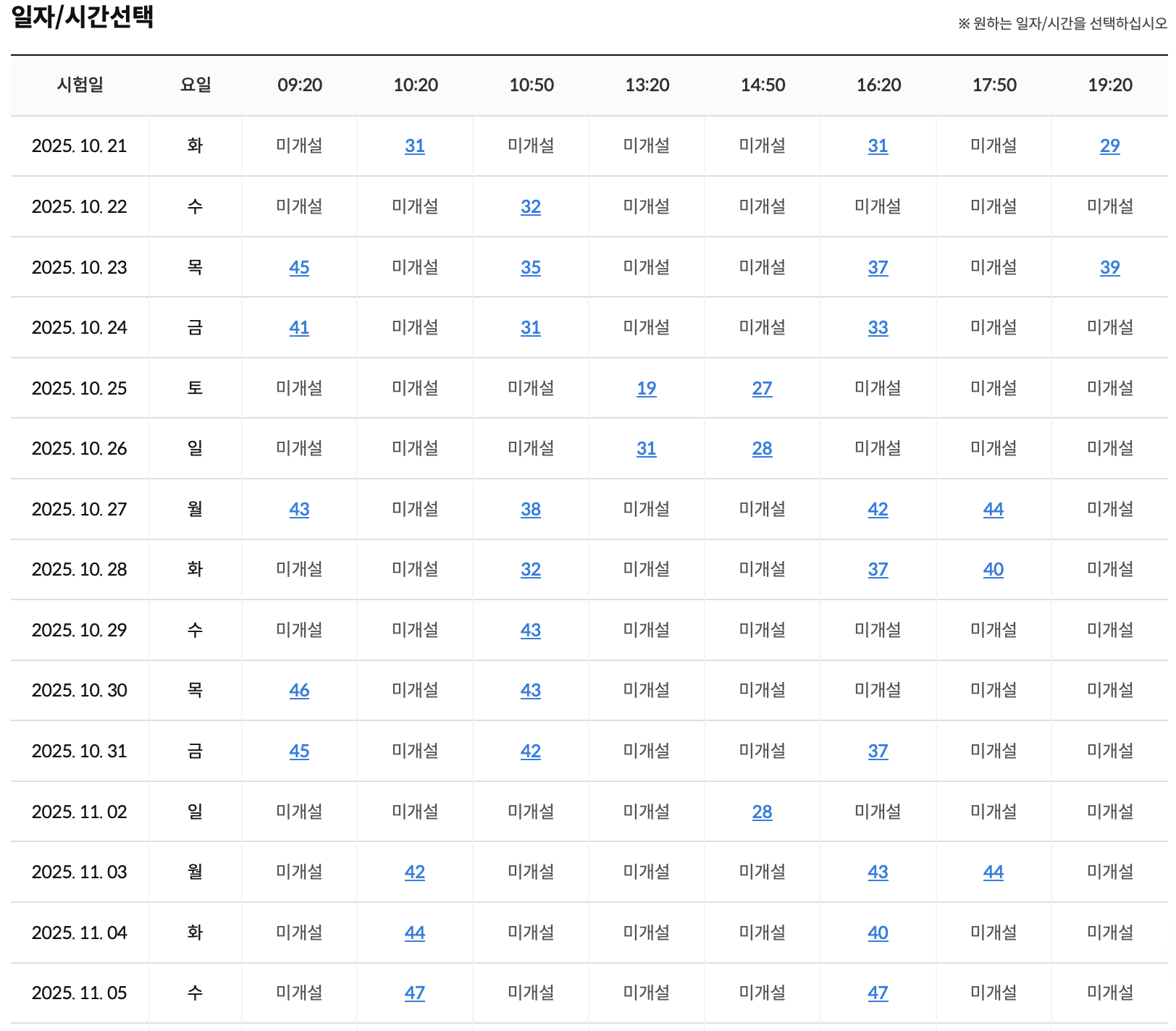The image size is (1176, 1031).
Task: Click the 16:20 slot on 2025.10.28
Action: pyautogui.click(x=878, y=570)
